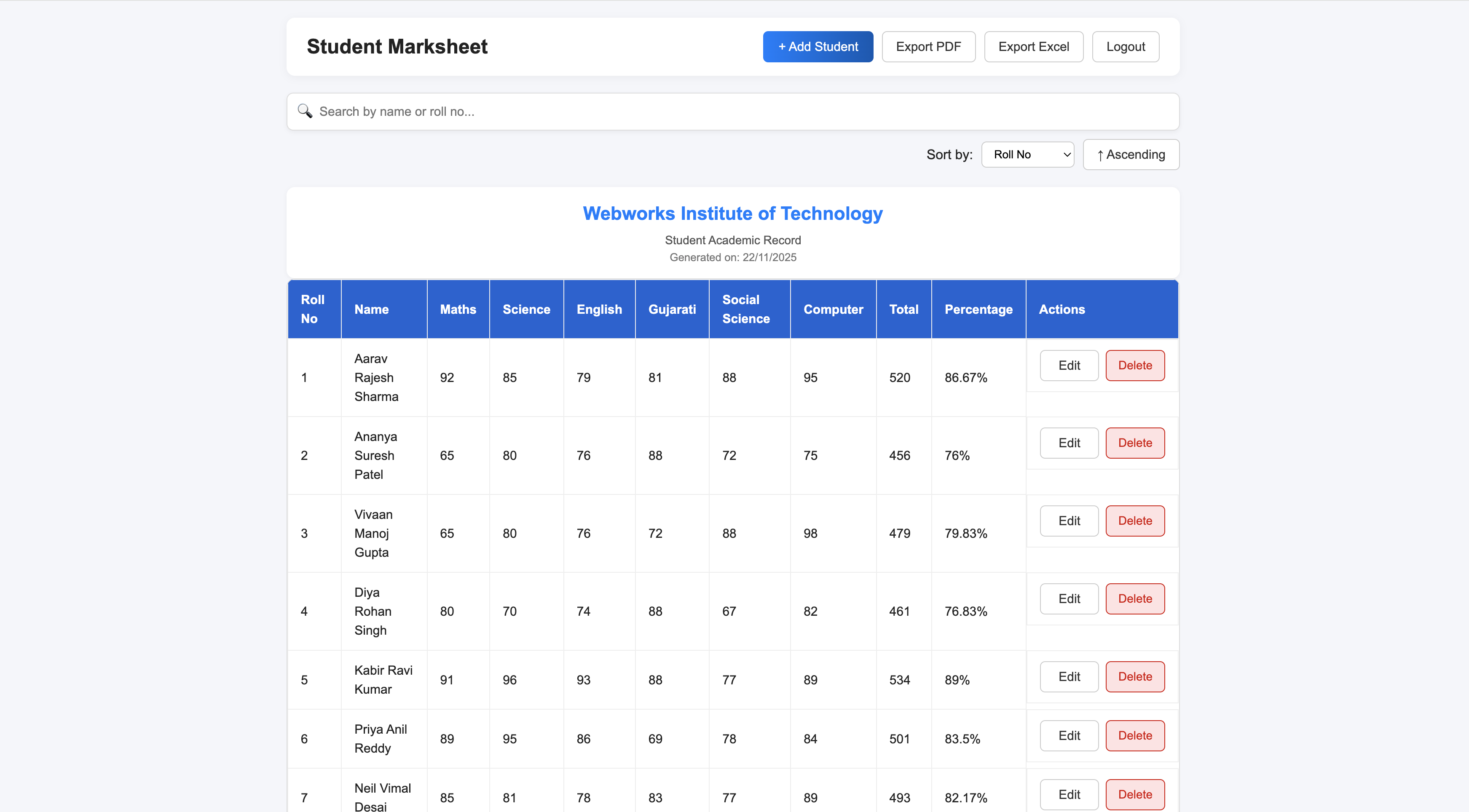The image size is (1469, 812).
Task: Export the marksheet as PDF
Action: (x=928, y=47)
